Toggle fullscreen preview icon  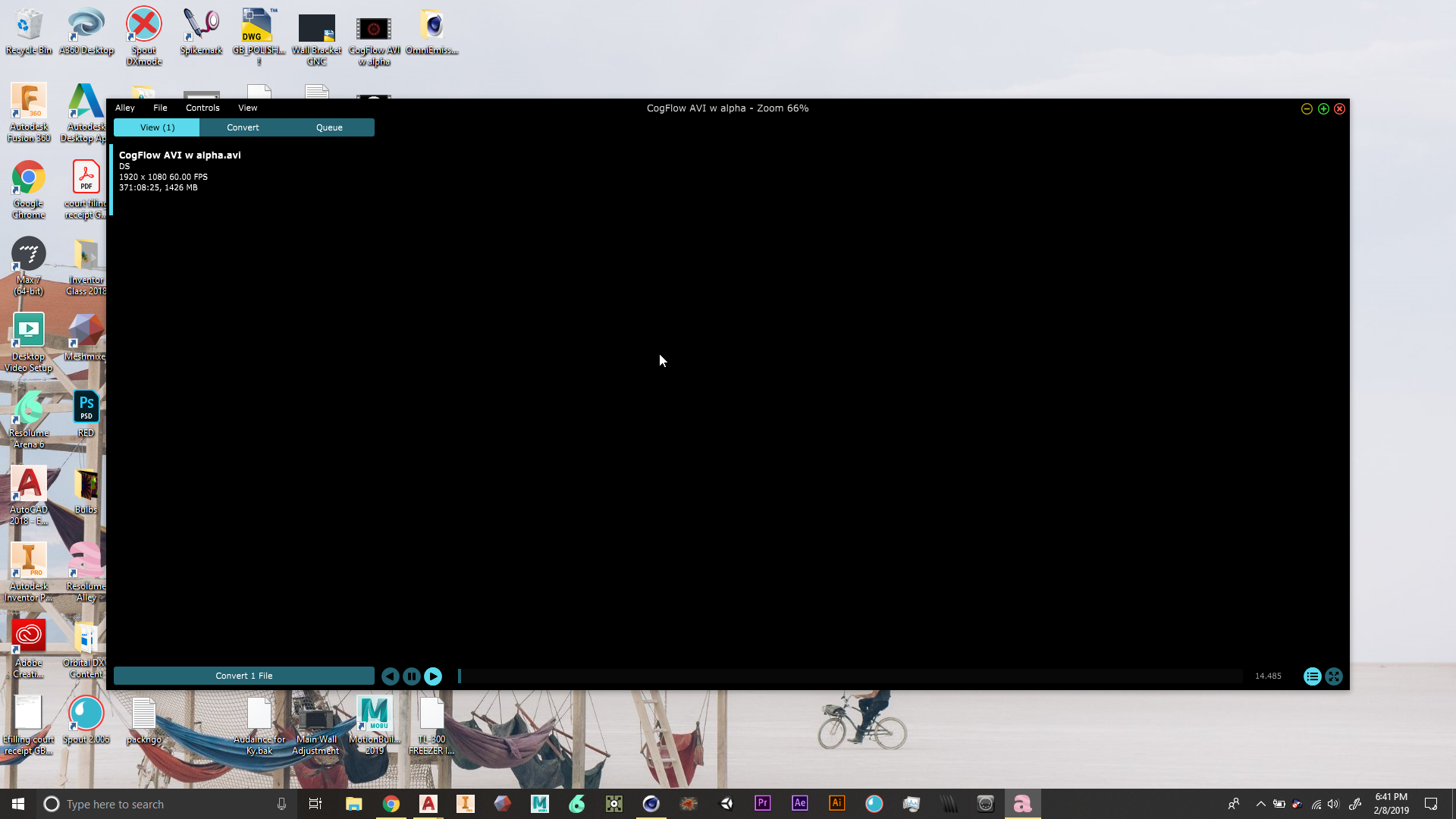[1334, 676]
